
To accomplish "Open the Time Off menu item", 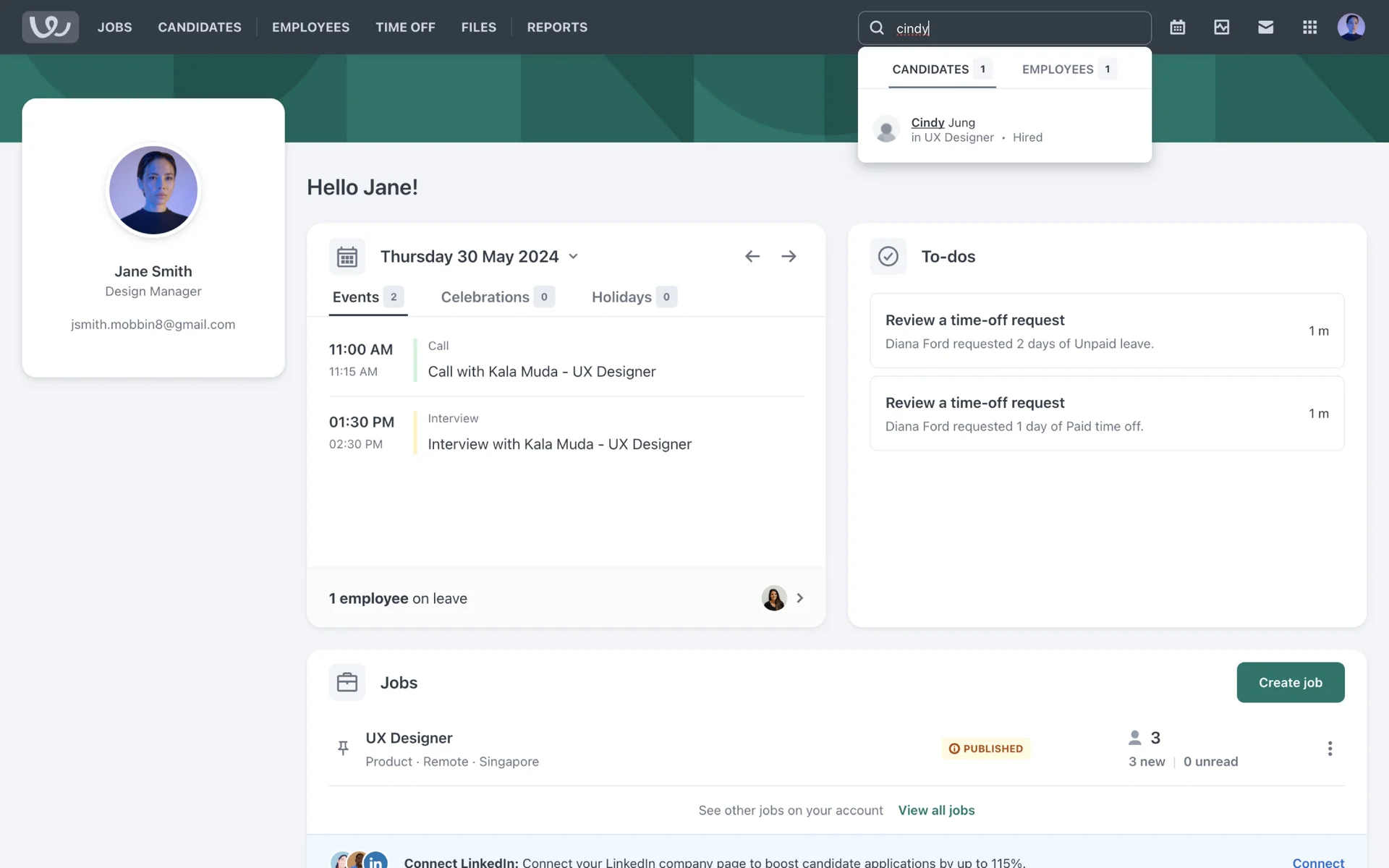I will 405,27.
